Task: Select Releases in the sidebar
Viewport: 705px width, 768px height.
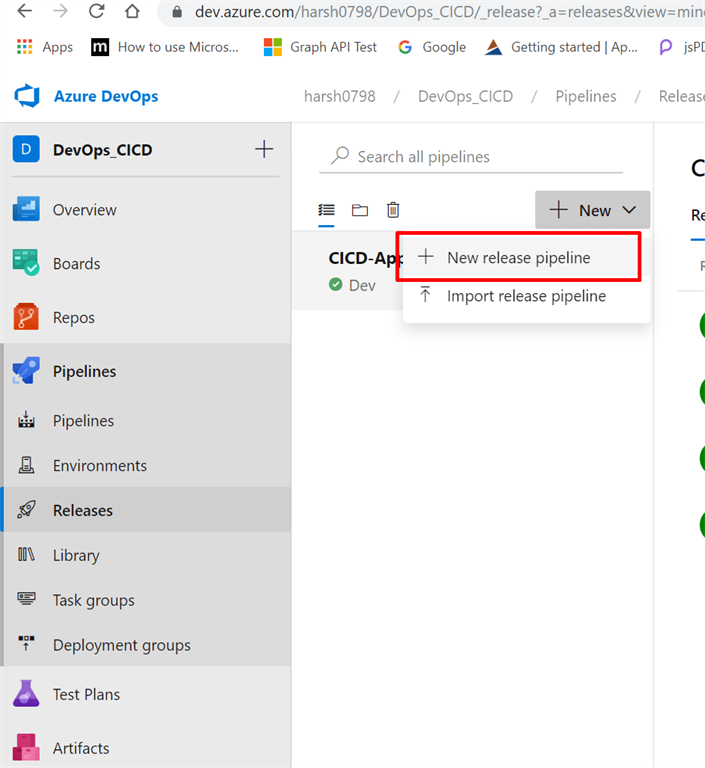Action: [146, 510]
